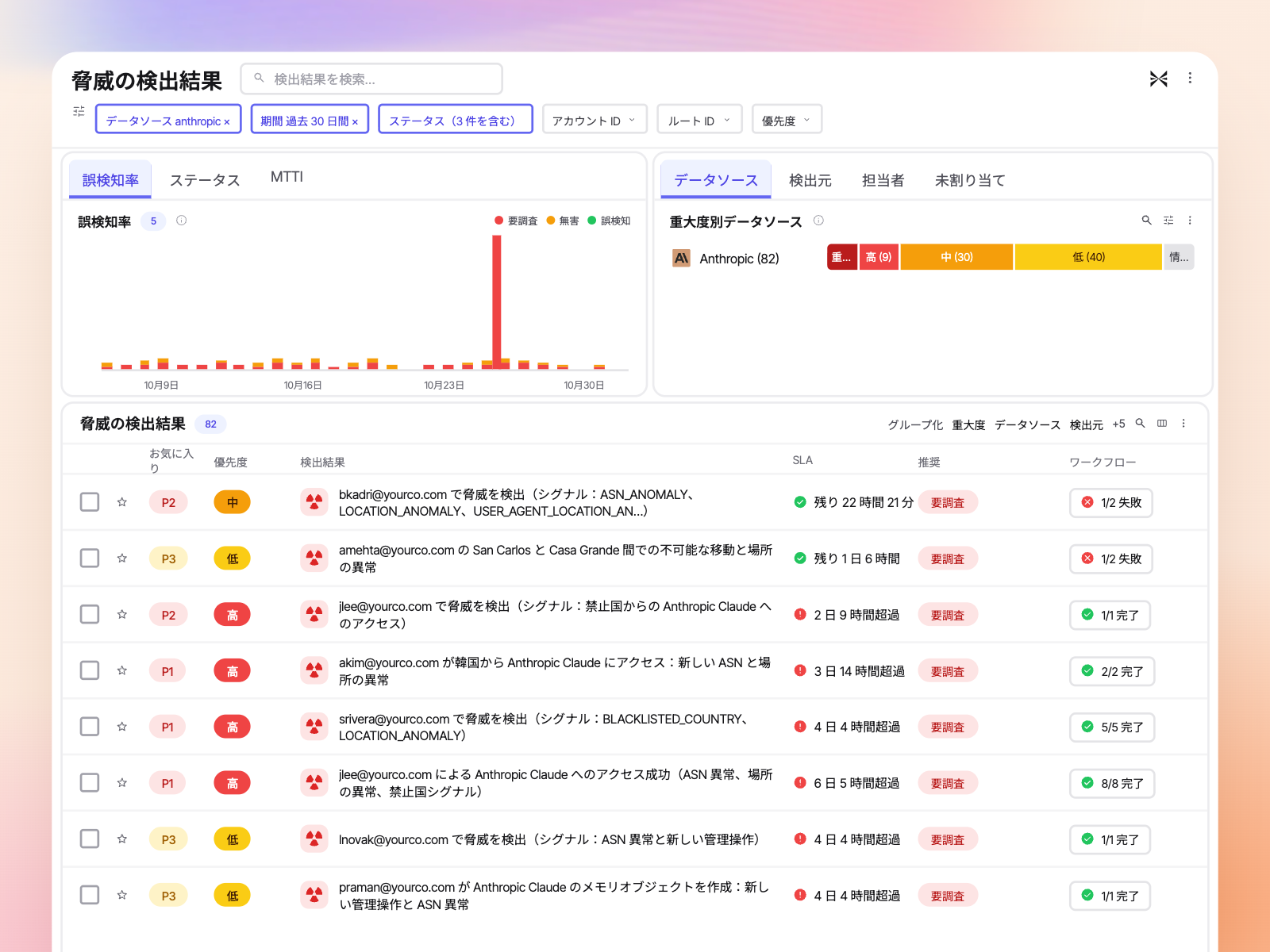The image size is (1270, 952).
Task: Click the 重... critical severity bar segment
Action: coord(841,257)
